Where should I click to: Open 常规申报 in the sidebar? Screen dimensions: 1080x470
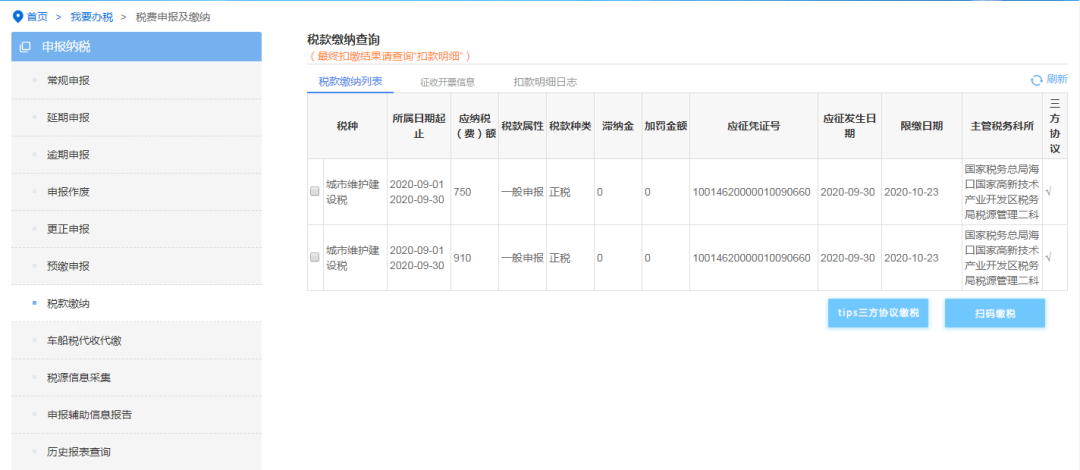(x=136, y=81)
